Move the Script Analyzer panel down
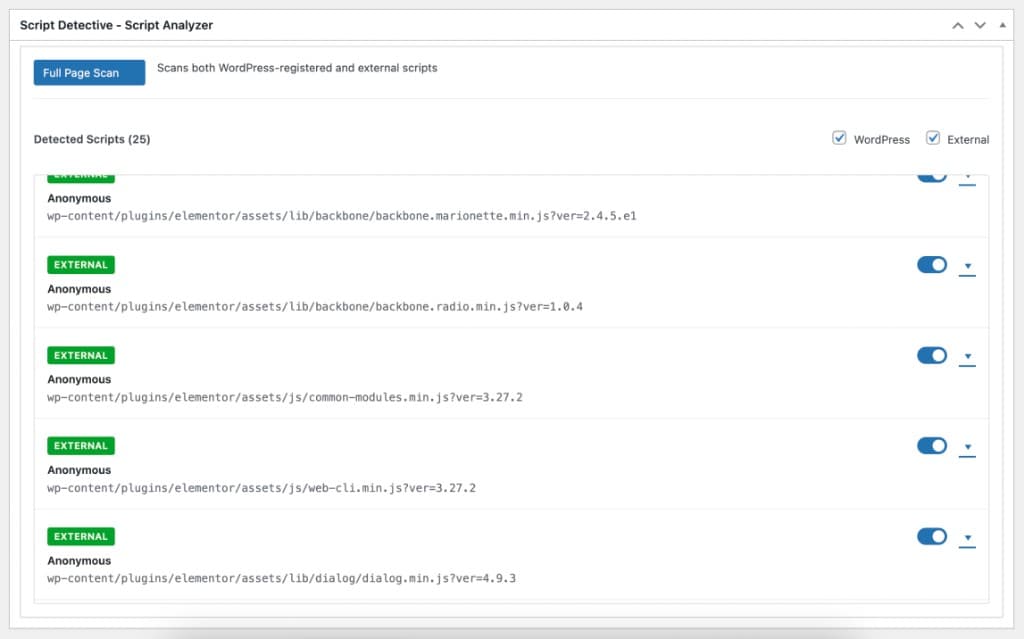 pos(980,25)
